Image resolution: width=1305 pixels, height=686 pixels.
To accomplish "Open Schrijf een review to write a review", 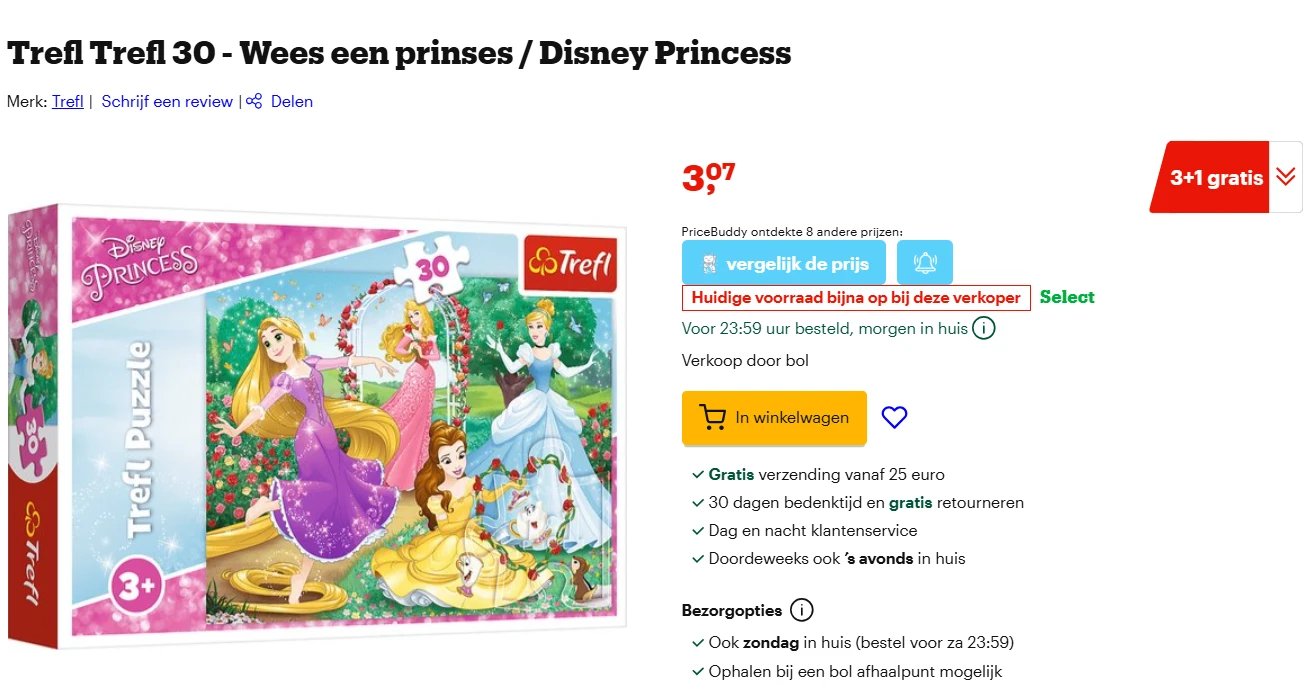I will [166, 101].
